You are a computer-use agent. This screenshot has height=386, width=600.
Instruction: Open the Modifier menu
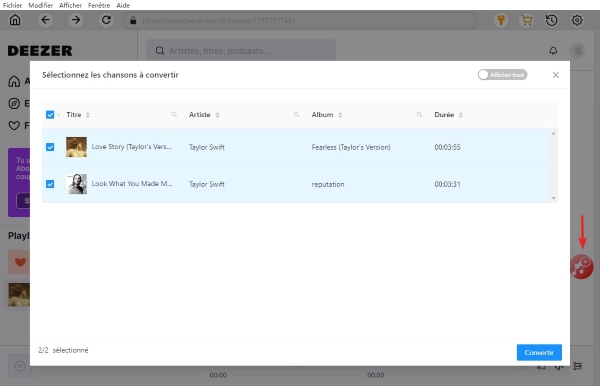(41, 5)
